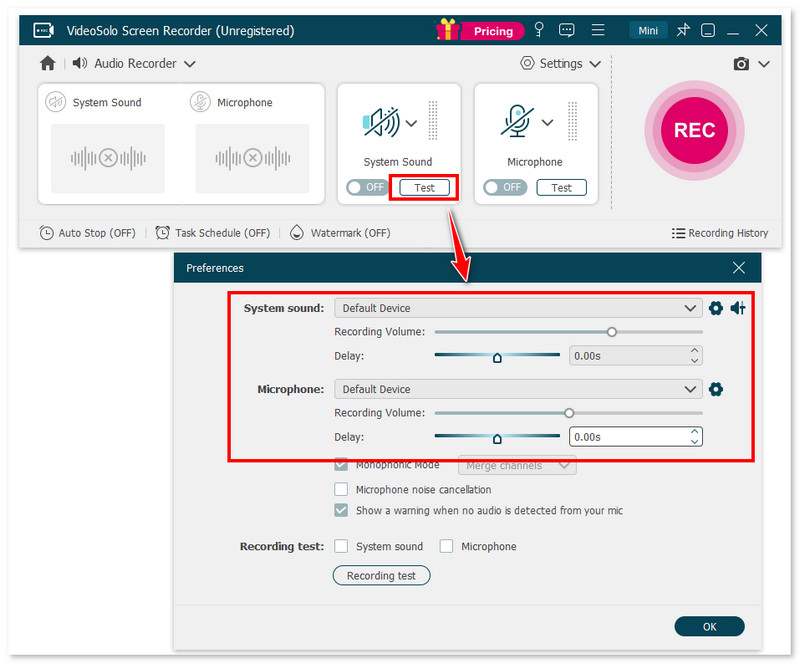Adjust Microphone Recording Volume slider
800x664 pixels.
(568, 413)
